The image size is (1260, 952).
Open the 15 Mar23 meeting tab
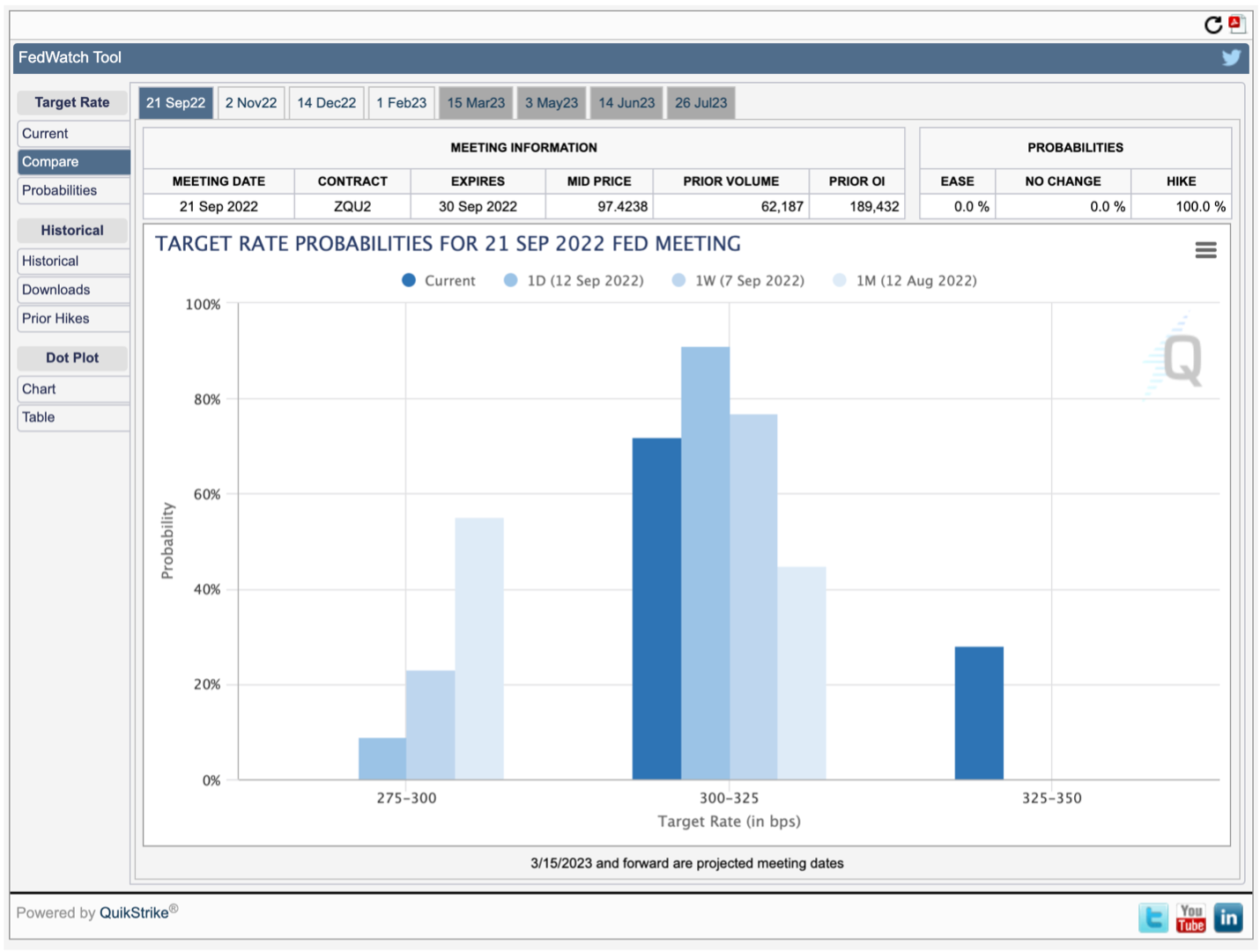pyautogui.click(x=476, y=103)
